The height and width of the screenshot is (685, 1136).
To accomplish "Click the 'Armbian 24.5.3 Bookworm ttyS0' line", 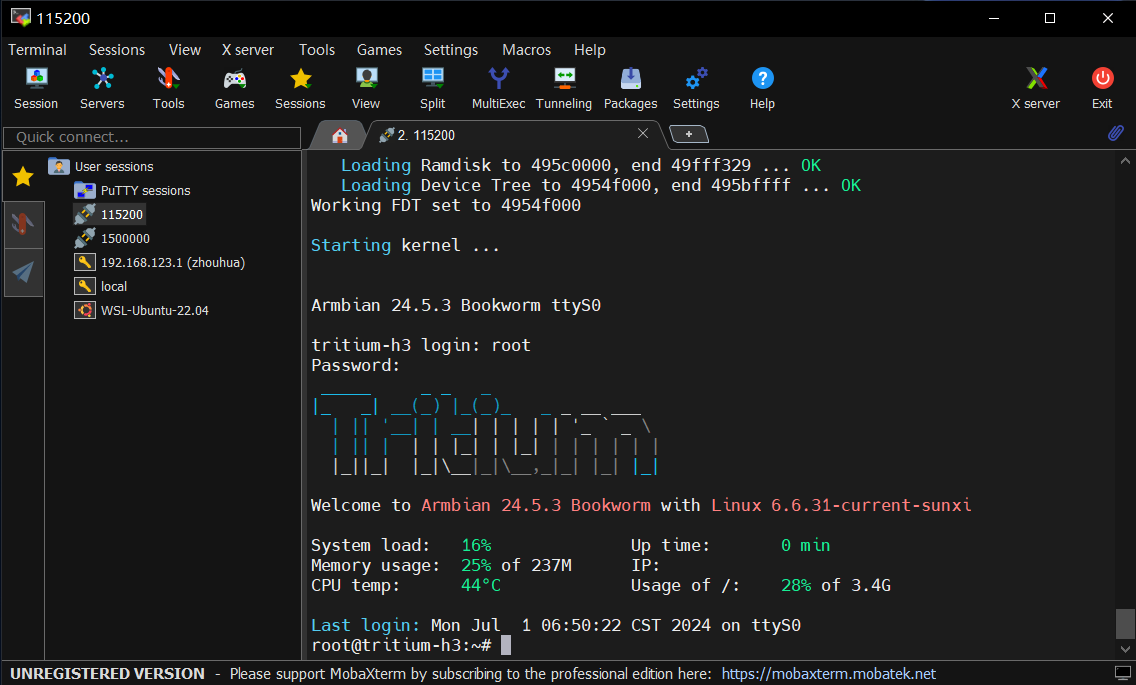I will [456, 305].
